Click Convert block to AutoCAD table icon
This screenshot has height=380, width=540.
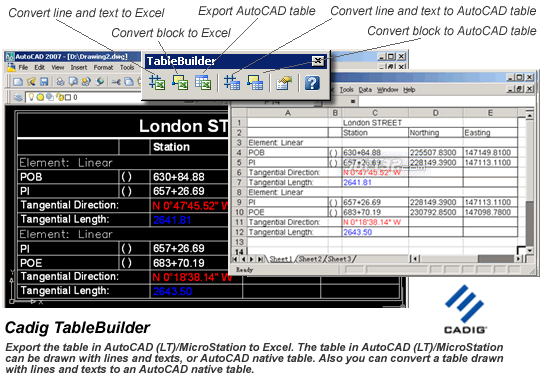[x=255, y=83]
